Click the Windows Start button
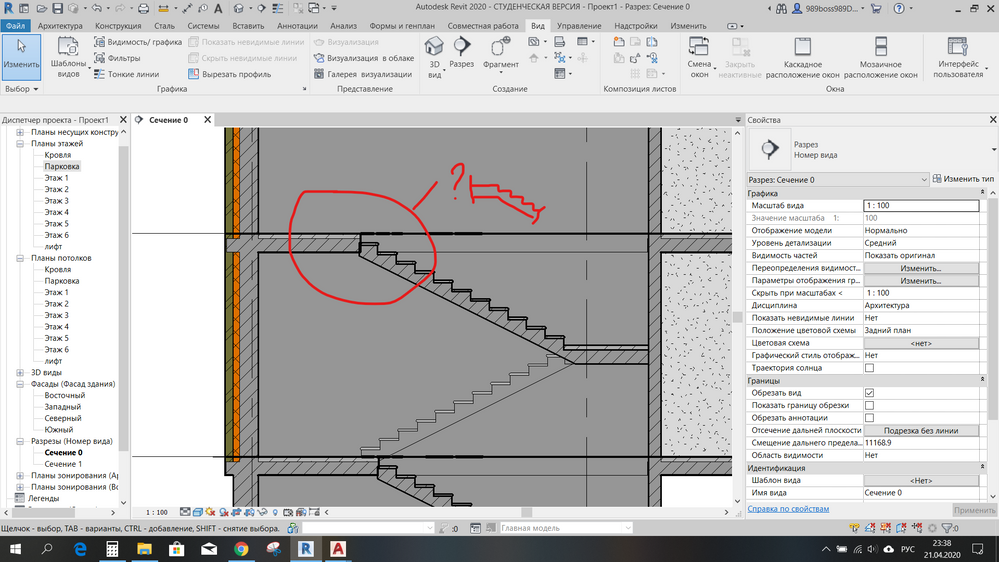The height and width of the screenshot is (562, 999). coord(15,549)
